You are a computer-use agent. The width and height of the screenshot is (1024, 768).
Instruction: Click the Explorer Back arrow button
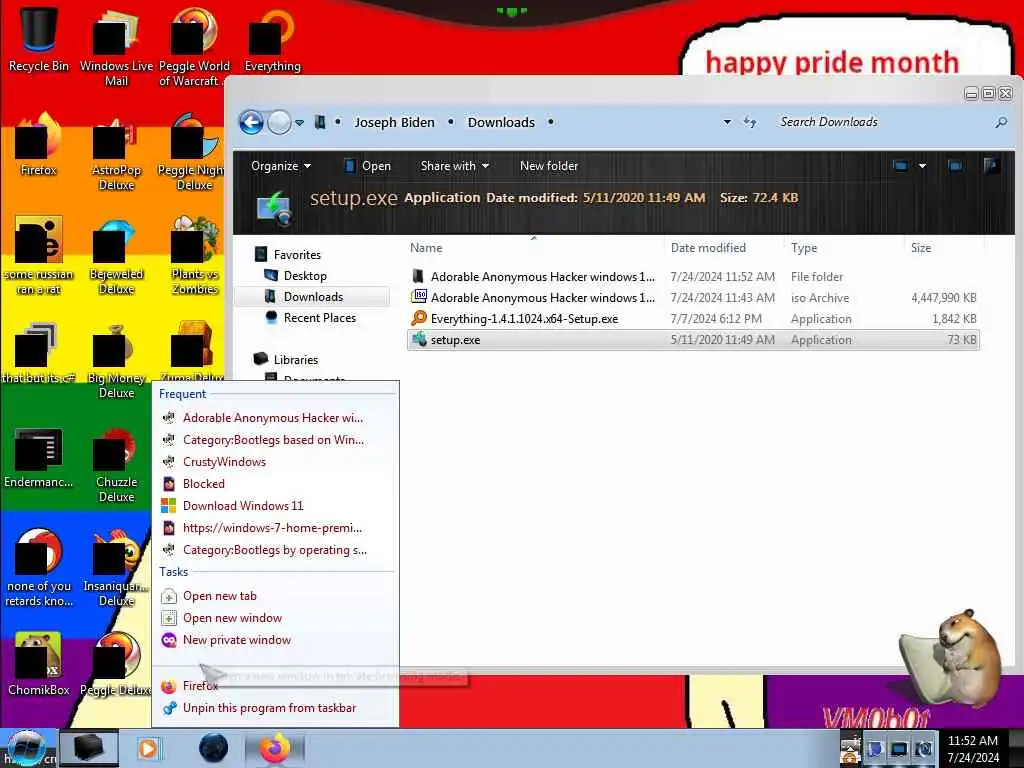pyautogui.click(x=251, y=122)
